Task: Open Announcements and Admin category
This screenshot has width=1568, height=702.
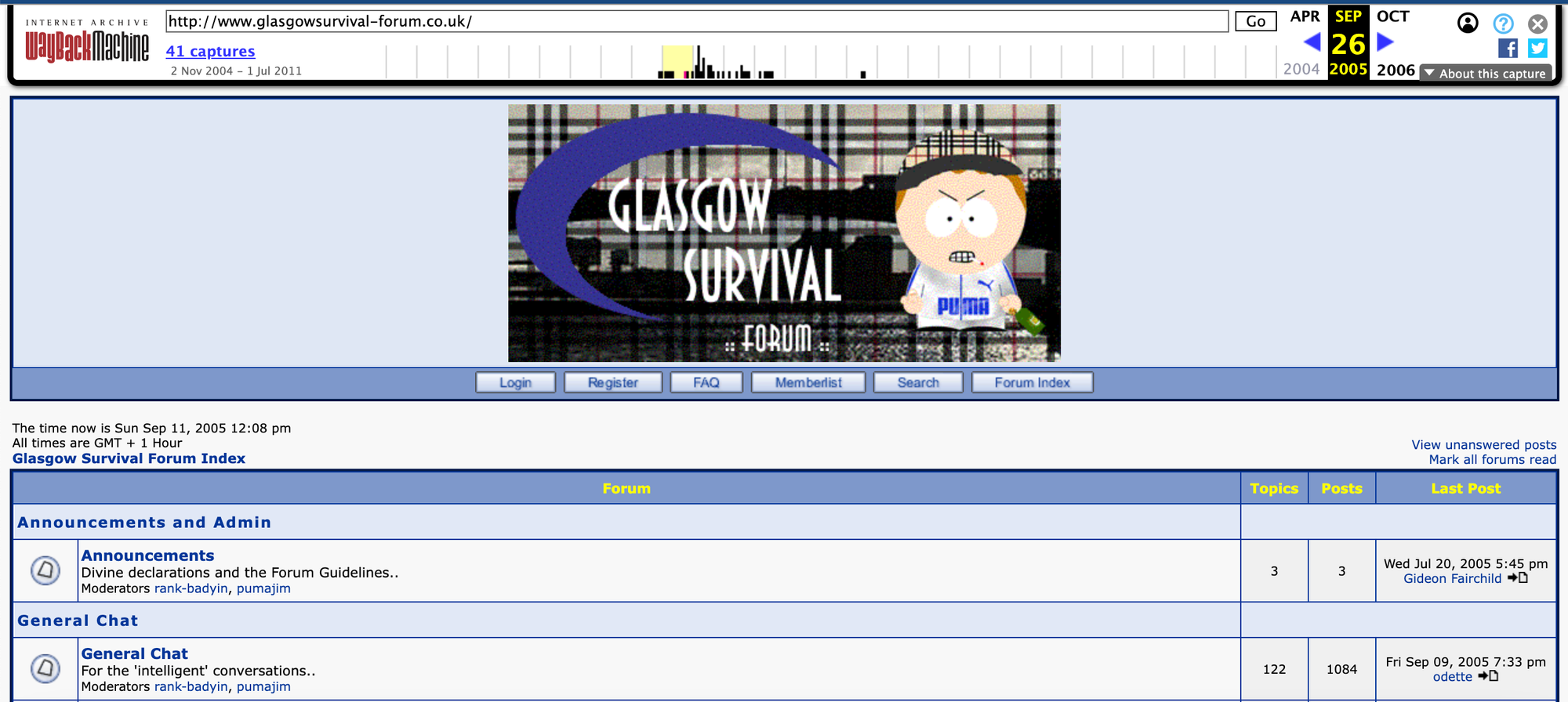Action: [x=144, y=522]
